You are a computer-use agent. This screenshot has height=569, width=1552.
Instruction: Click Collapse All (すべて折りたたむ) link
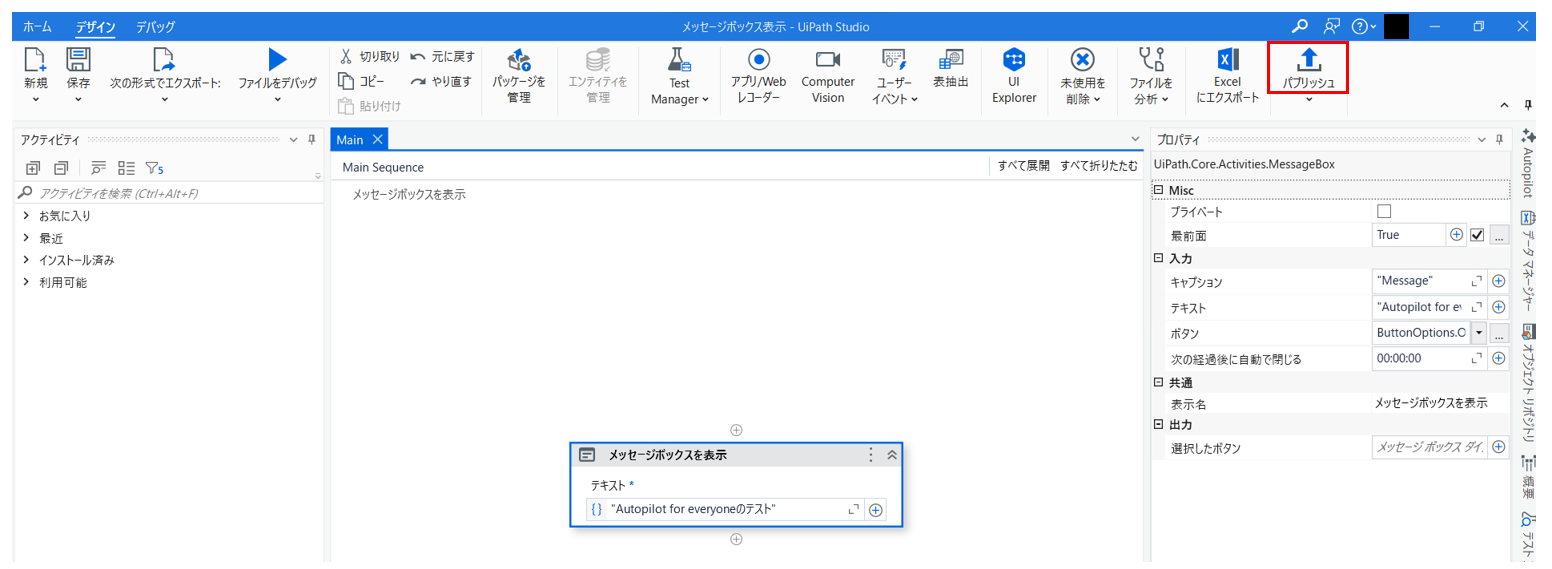[1098, 167]
